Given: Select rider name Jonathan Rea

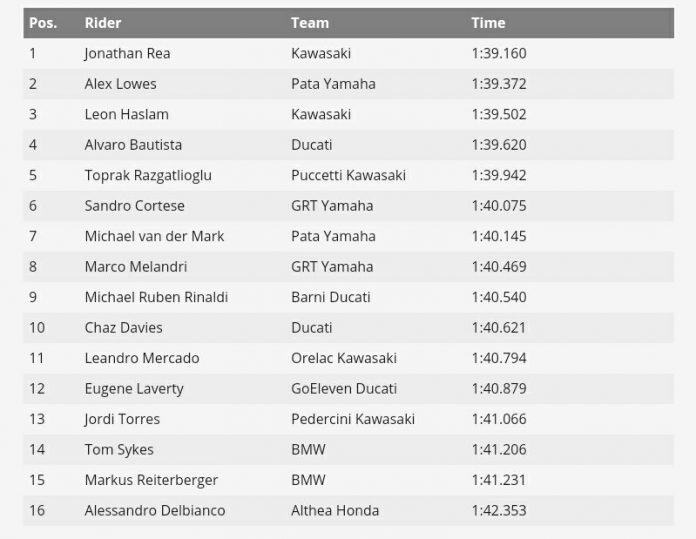Looking at the screenshot, I should click(127, 53).
